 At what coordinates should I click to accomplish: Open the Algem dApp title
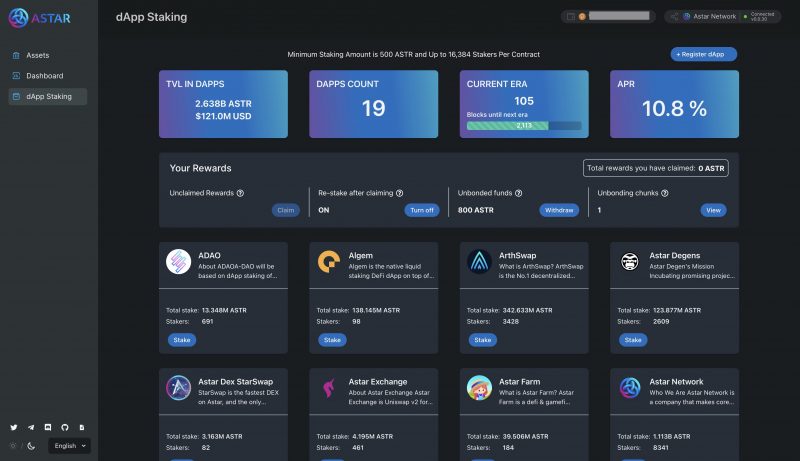tap(361, 255)
